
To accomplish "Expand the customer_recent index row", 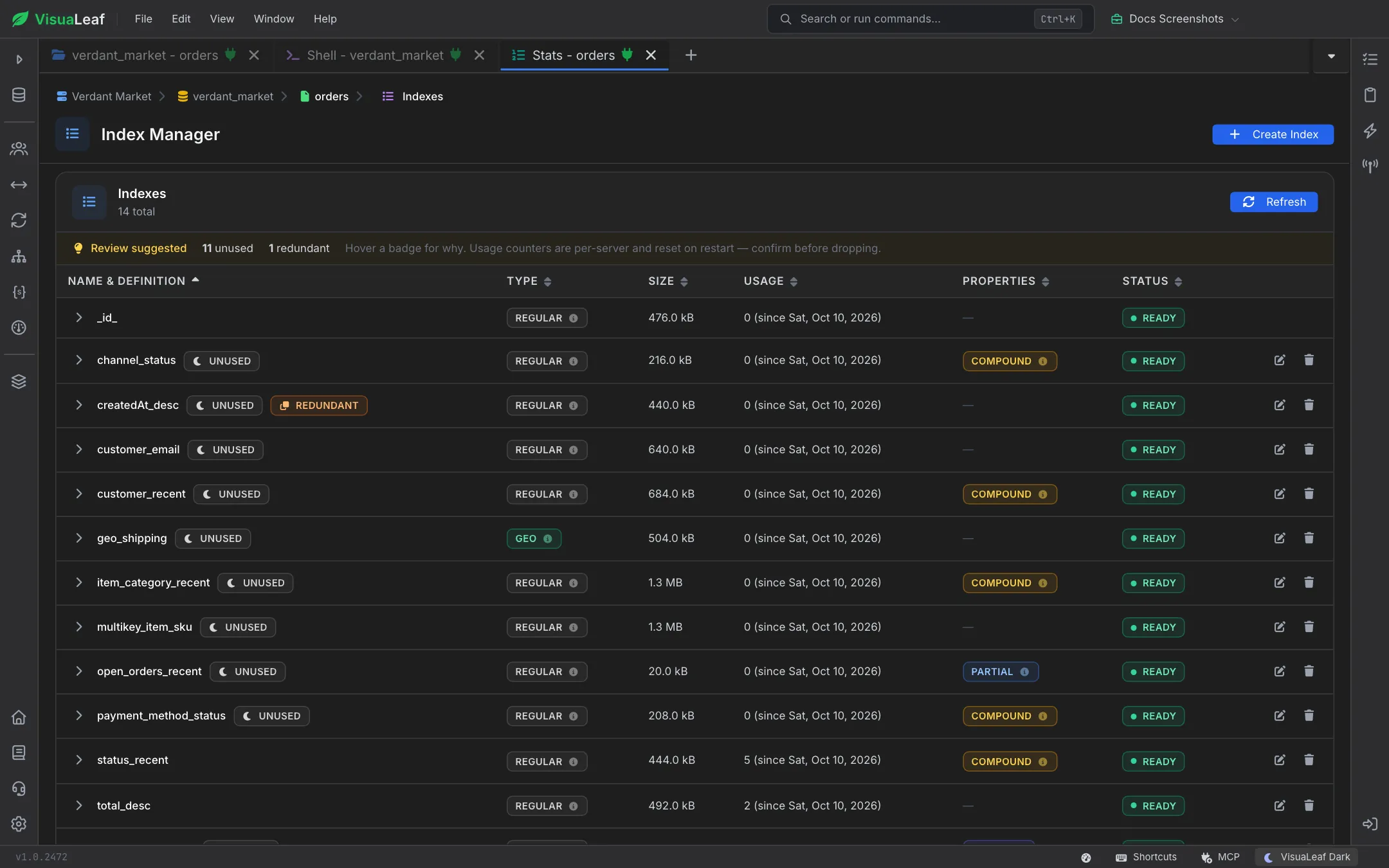I will click(x=78, y=494).
